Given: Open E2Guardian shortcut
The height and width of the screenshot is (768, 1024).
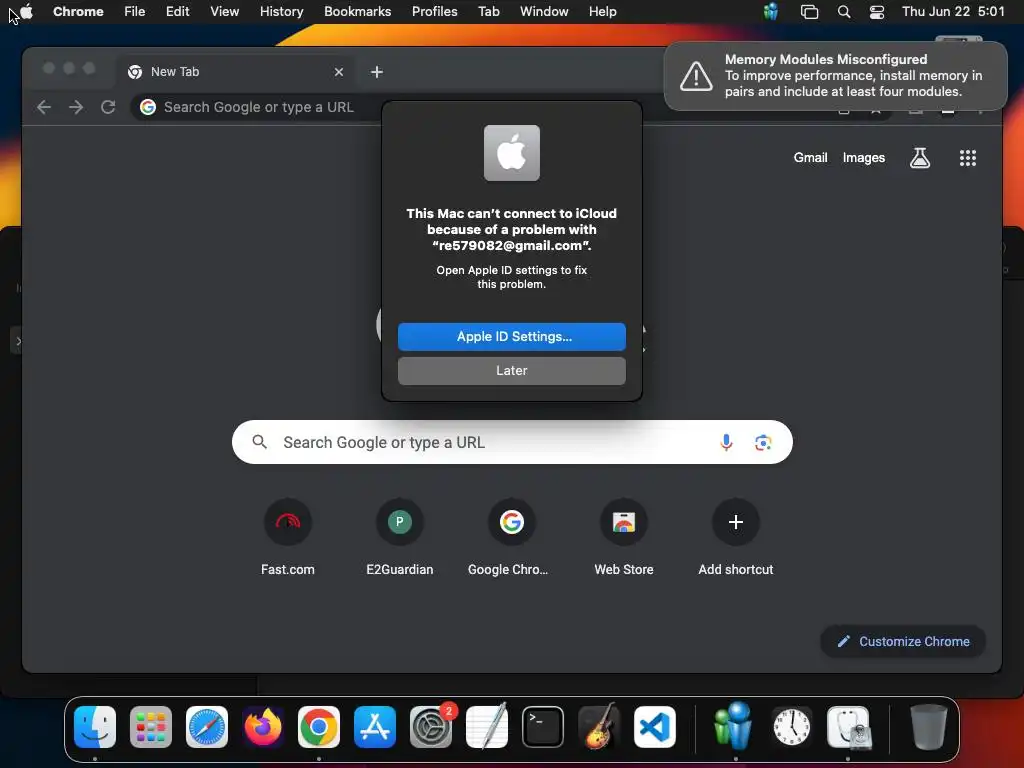Looking at the screenshot, I should pos(399,537).
